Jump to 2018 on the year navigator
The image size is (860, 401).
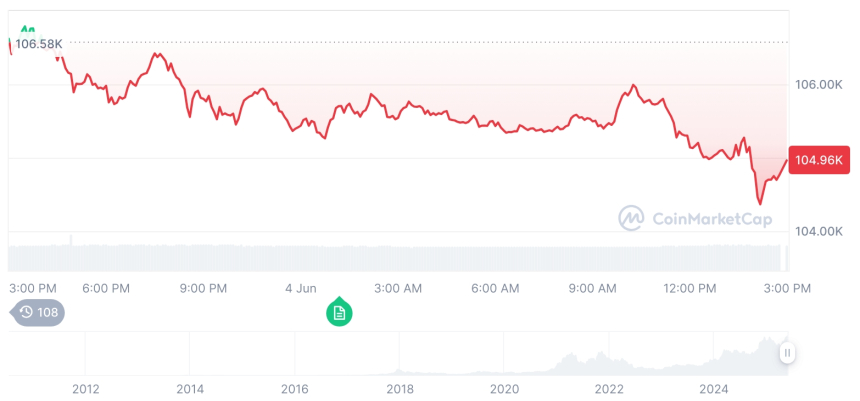click(x=400, y=389)
